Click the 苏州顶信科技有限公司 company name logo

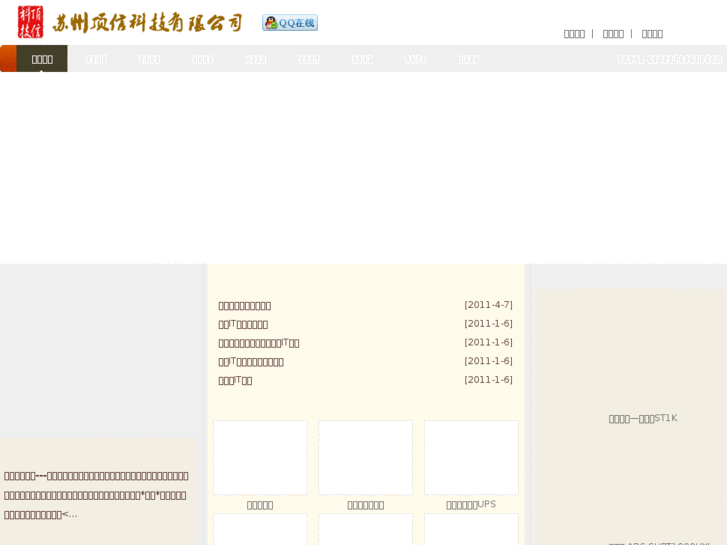pyautogui.click(x=147, y=23)
